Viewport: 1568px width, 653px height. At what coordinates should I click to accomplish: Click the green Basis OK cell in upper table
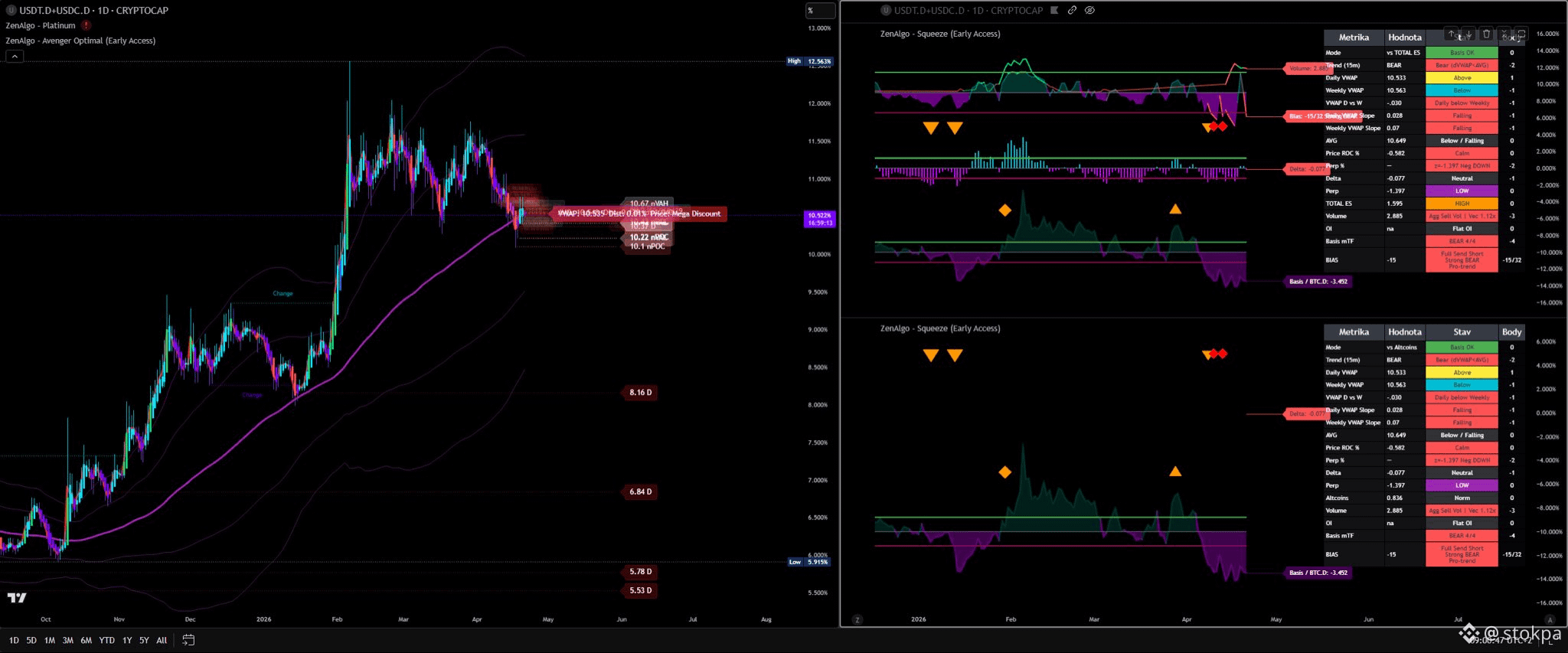click(x=1462, y=53)
